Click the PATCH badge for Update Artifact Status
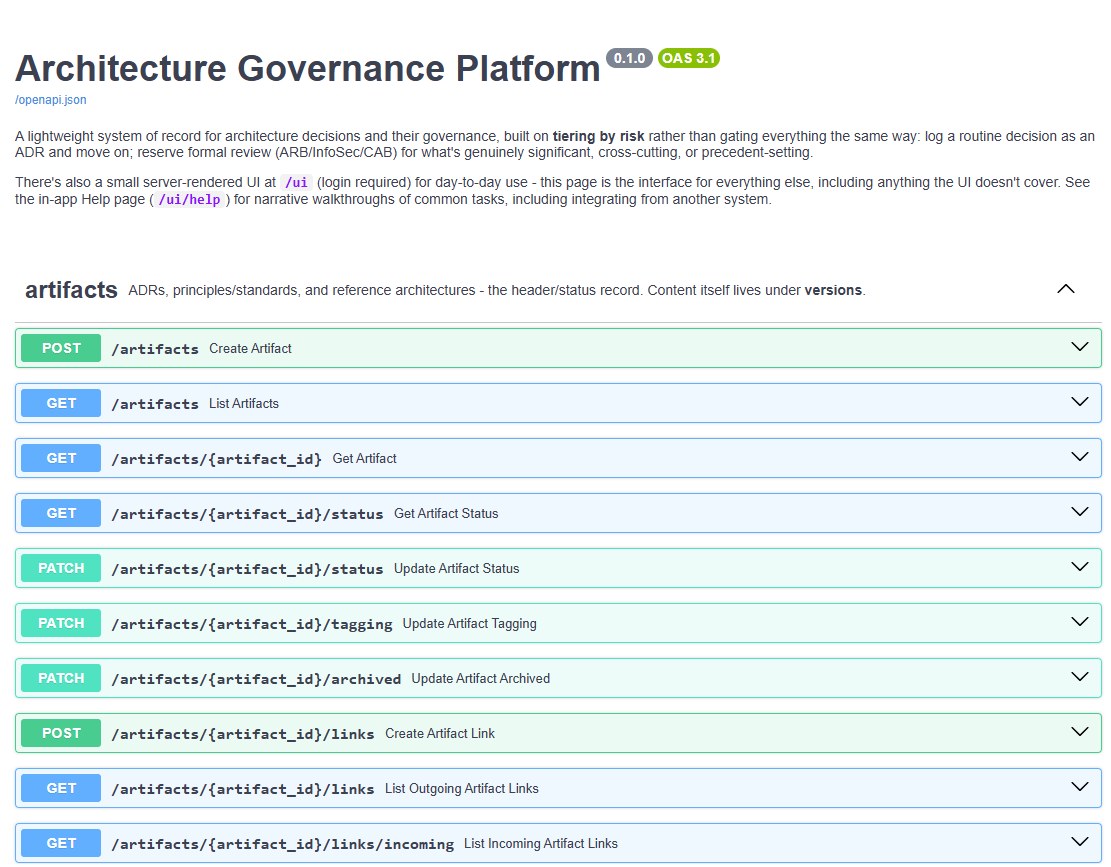 point(61,568)
